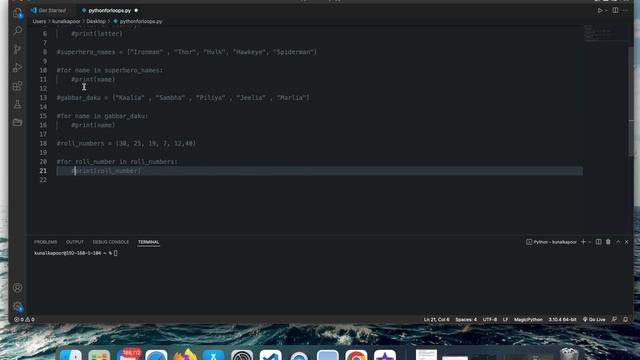
Task: Open the Accounts icon in the activity bar
Action: [x=18, y=288]
